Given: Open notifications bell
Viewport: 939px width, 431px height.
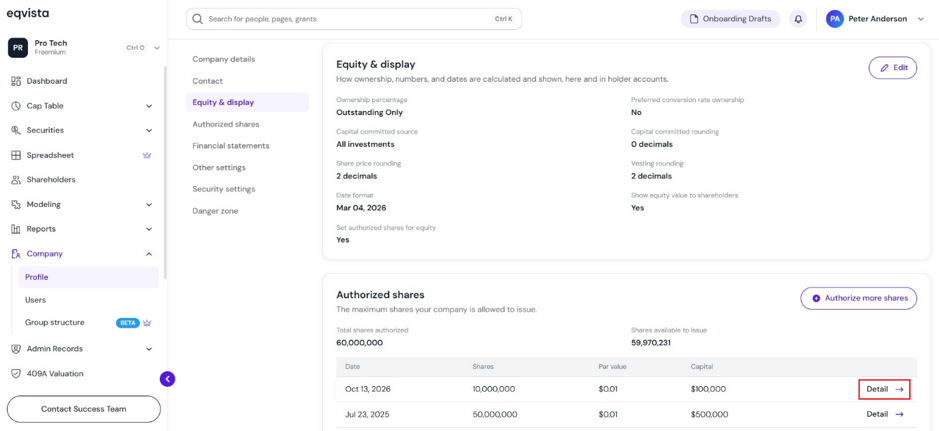Looking at the screenshot, I should (798, 19).
